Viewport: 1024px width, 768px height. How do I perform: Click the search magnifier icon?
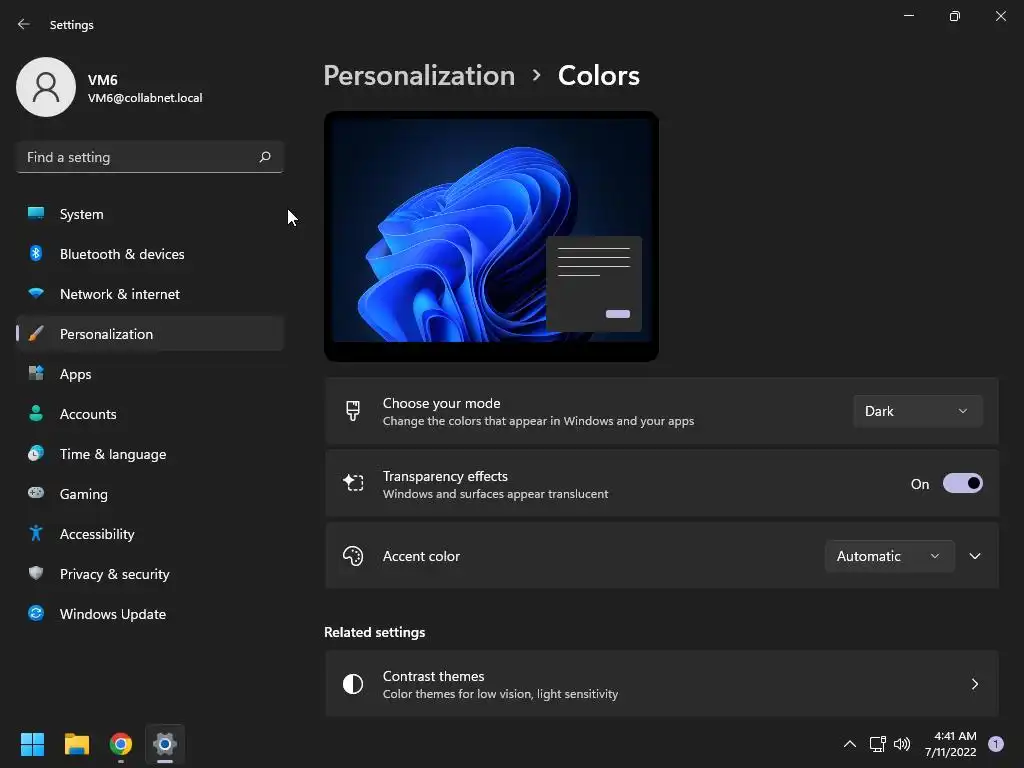point(264,157)
